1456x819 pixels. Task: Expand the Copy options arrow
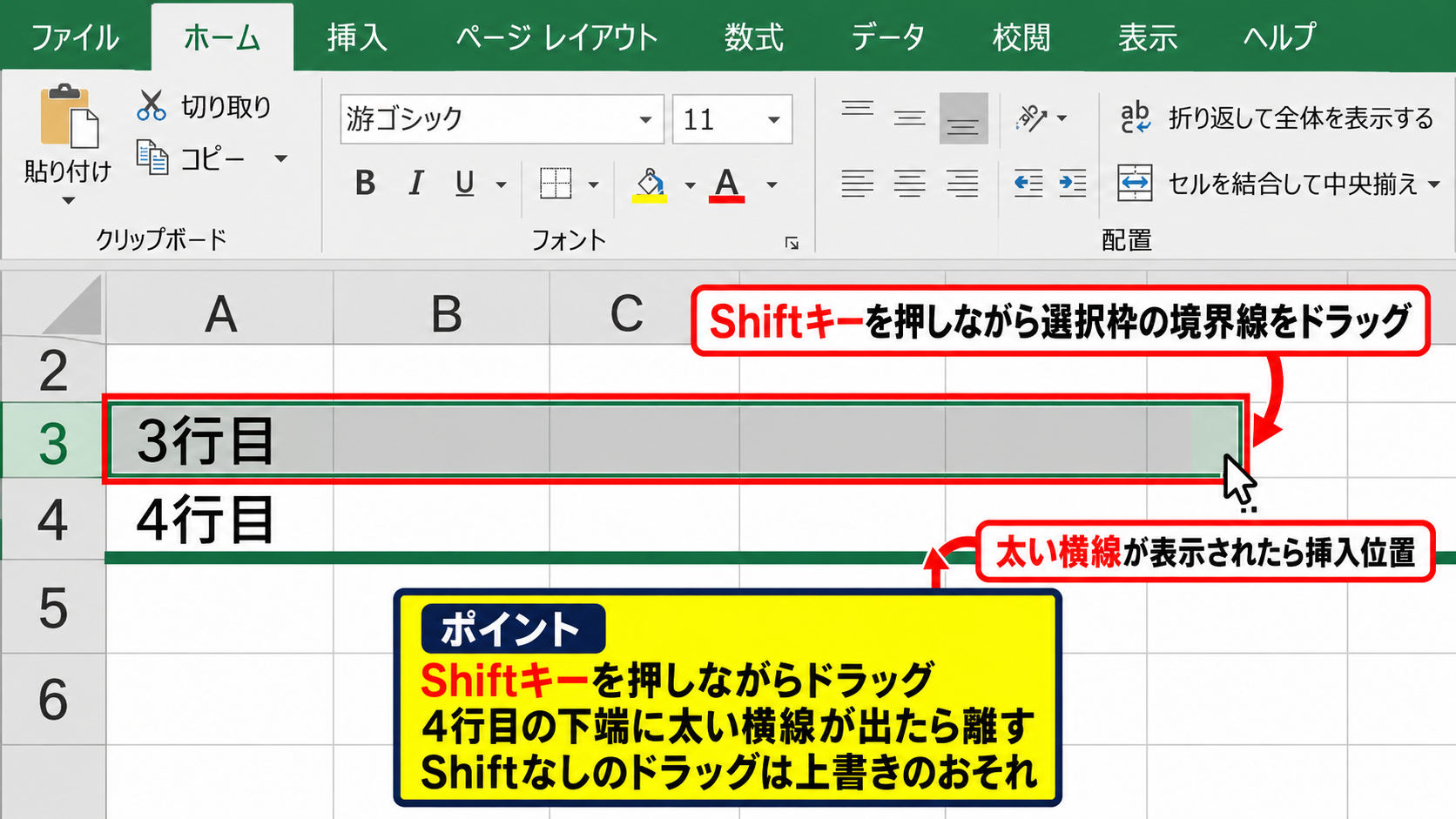(x=280, y=158)
